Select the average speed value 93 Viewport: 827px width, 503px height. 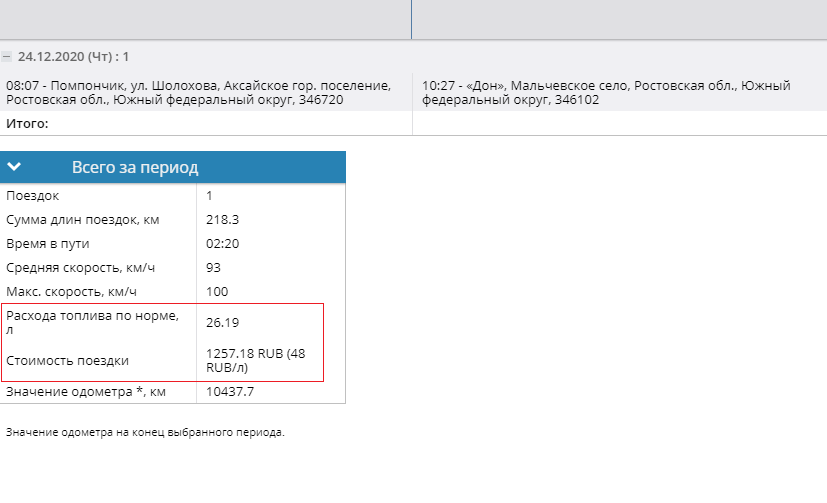pyautogui.click(x=213, y=267)
